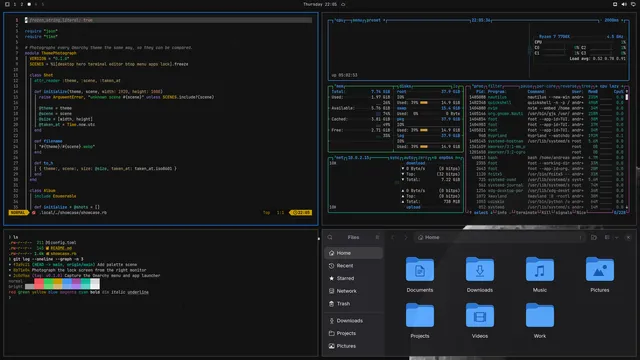Open the Videos folder icon

tap(480, 316)
